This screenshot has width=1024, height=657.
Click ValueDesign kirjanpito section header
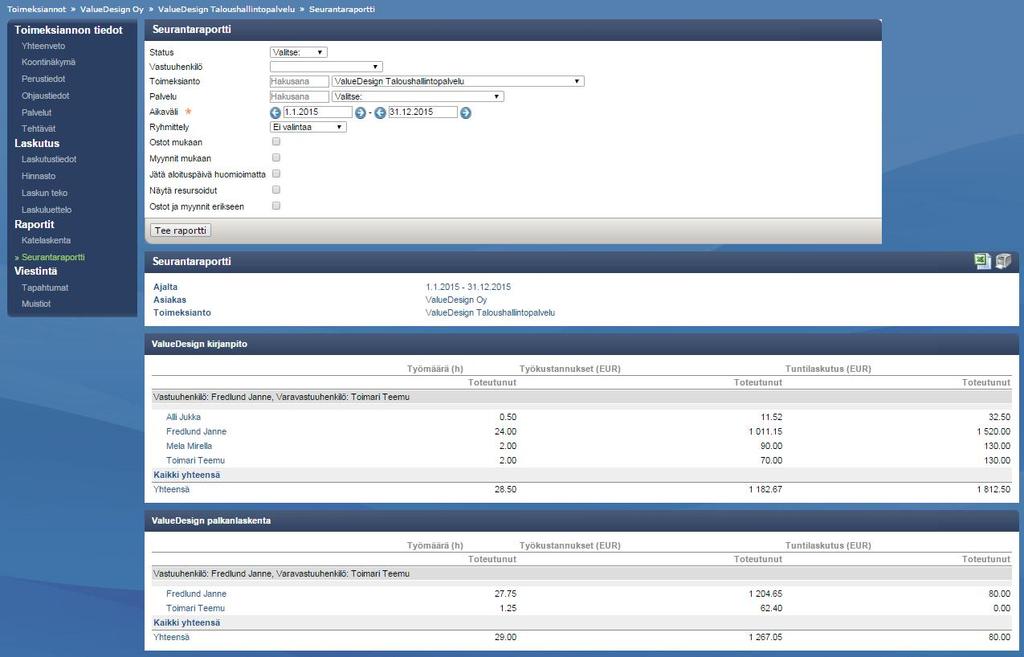pos(199,344)
